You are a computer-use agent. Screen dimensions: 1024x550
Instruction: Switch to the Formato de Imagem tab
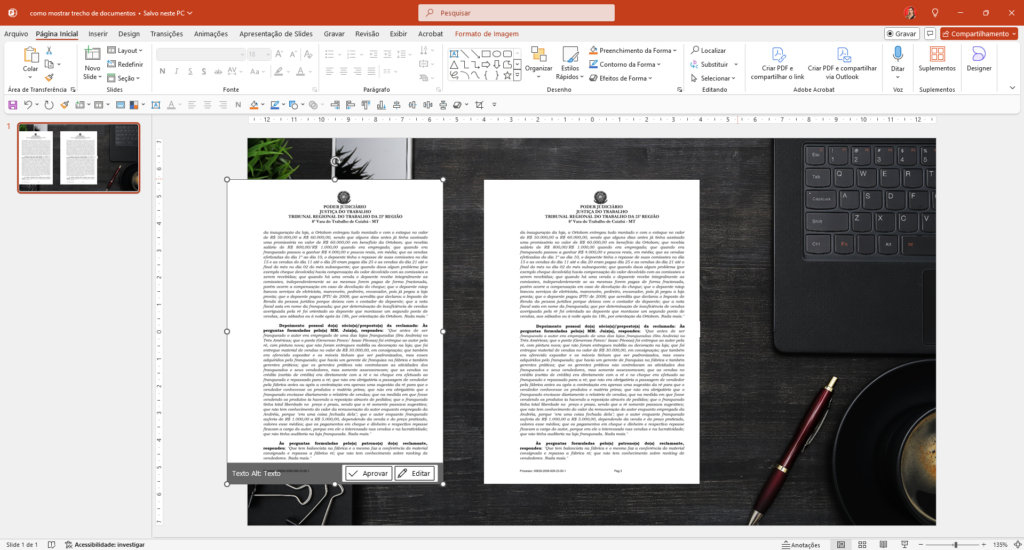click(486, 33)
